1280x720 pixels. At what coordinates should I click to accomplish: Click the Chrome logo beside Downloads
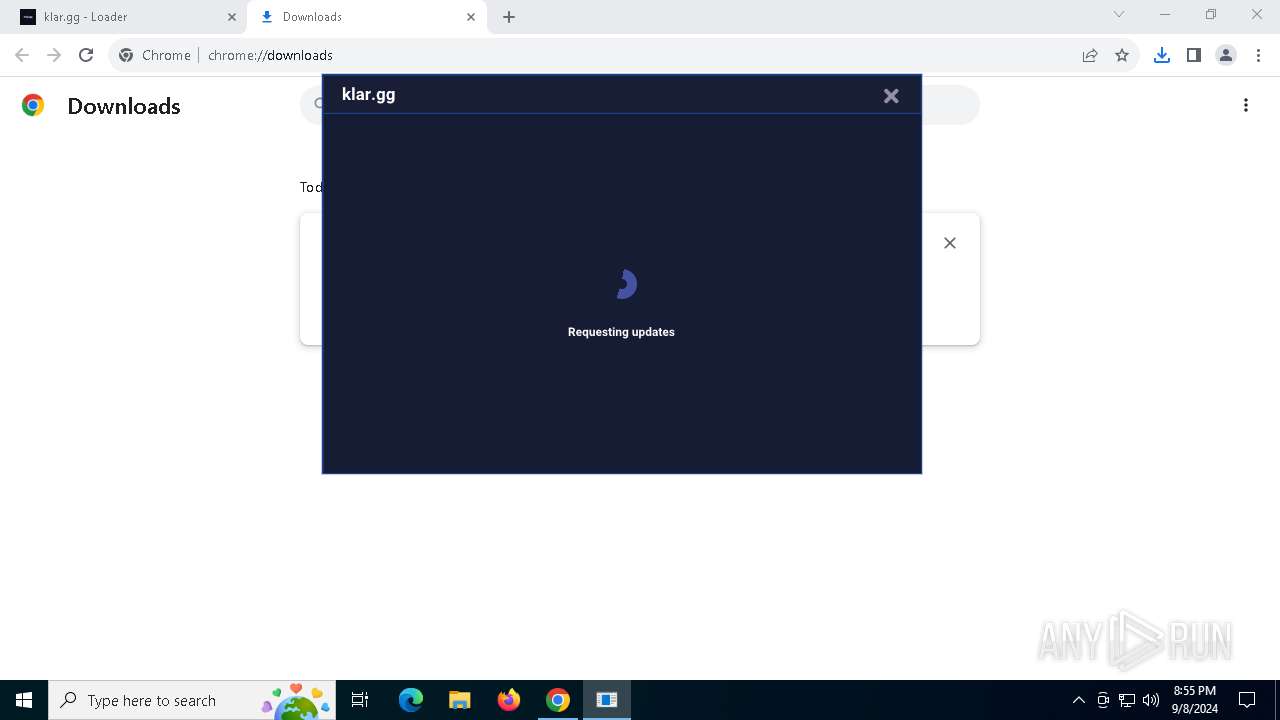tap(33, 105)
